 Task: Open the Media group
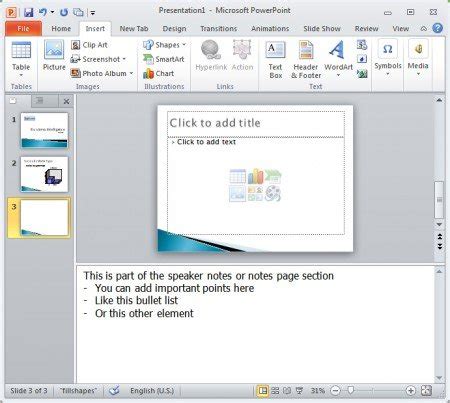tap(418, 58)
